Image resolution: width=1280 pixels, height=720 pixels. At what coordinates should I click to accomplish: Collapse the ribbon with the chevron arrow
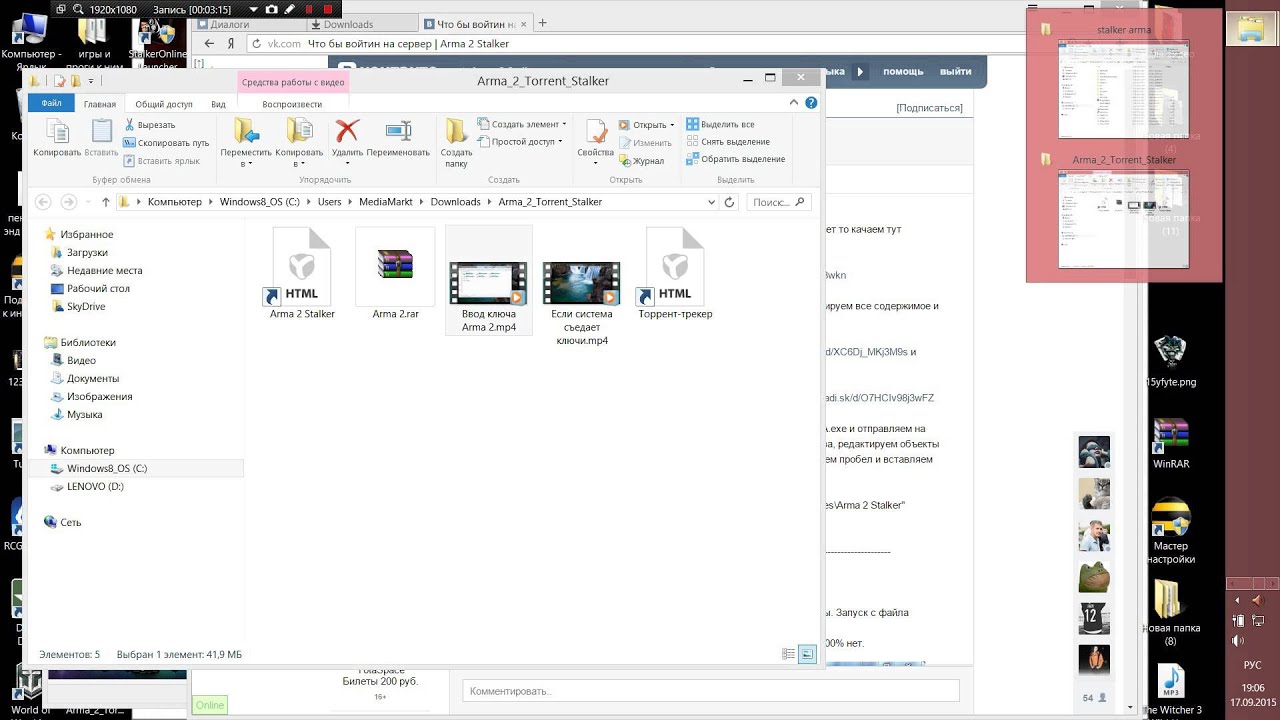pos(795,102)
